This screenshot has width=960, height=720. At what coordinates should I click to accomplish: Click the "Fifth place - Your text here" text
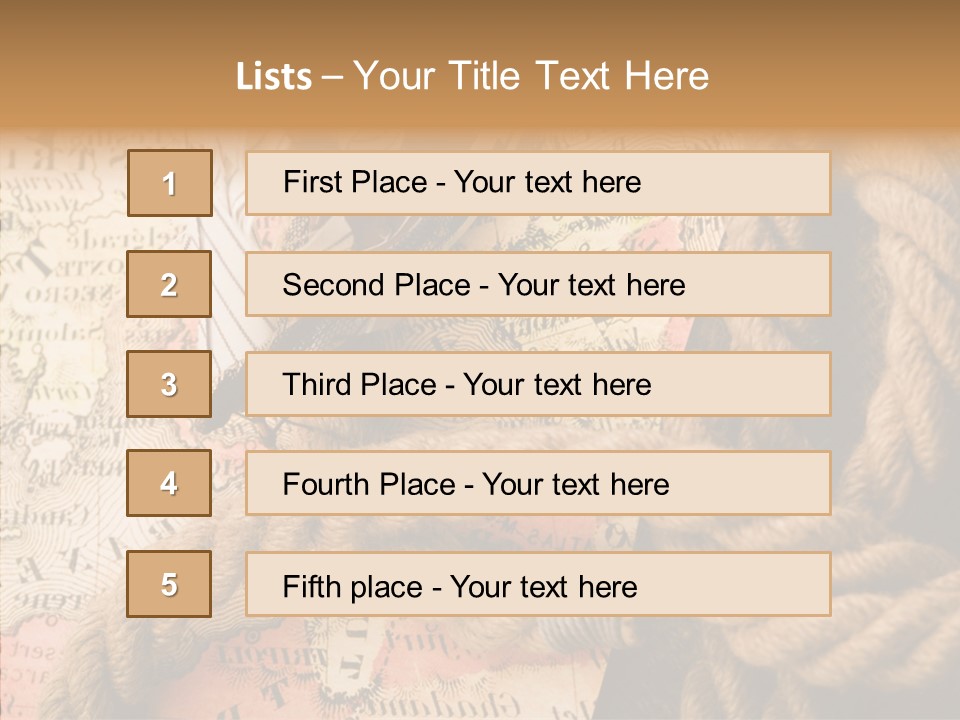pyautogui.click(x=459, y=586)
